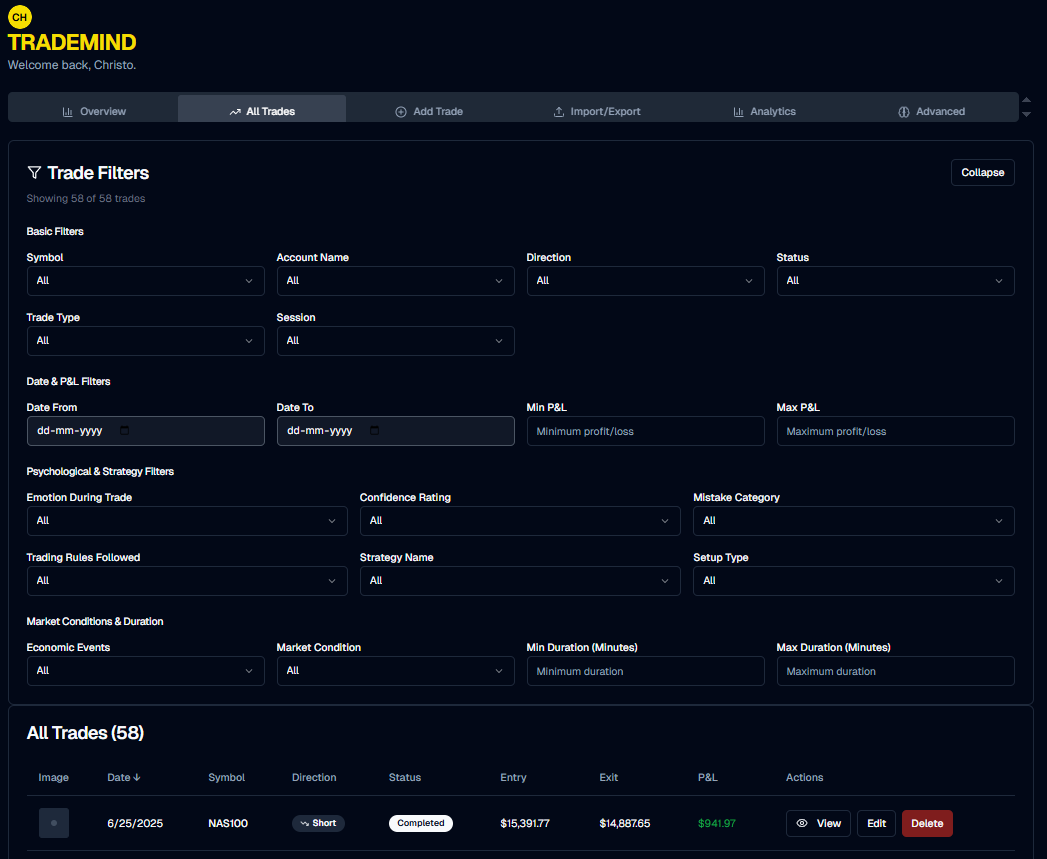The width and height of the screenshot is (1047, 859).
Task: Click the funnel icon next to Trade Filters
Action: pyautogui.click(x=34, y=172)
